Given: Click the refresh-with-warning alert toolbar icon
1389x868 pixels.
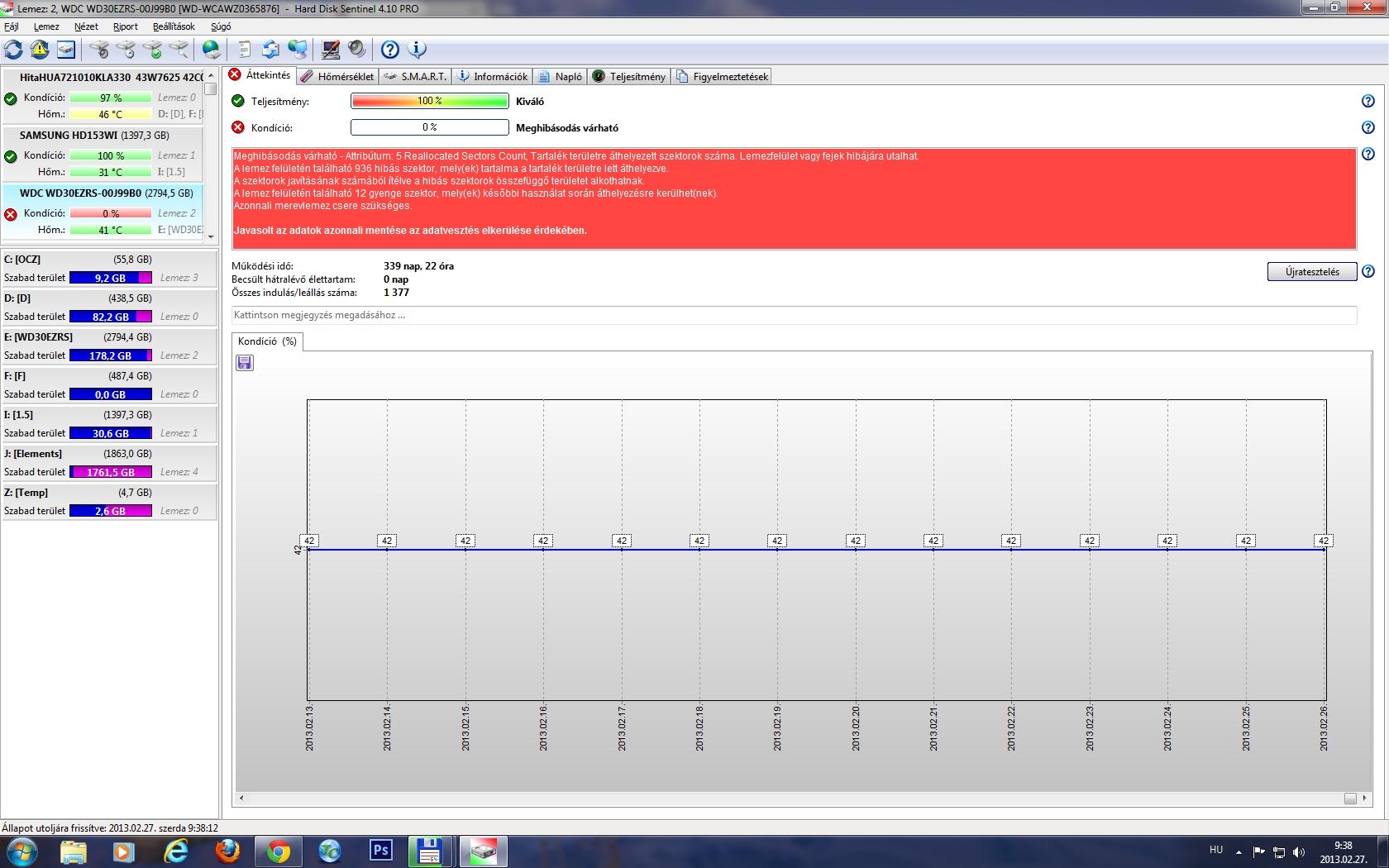Looking at the screenshot, I should pyautogui.click(x=40, y=50).
